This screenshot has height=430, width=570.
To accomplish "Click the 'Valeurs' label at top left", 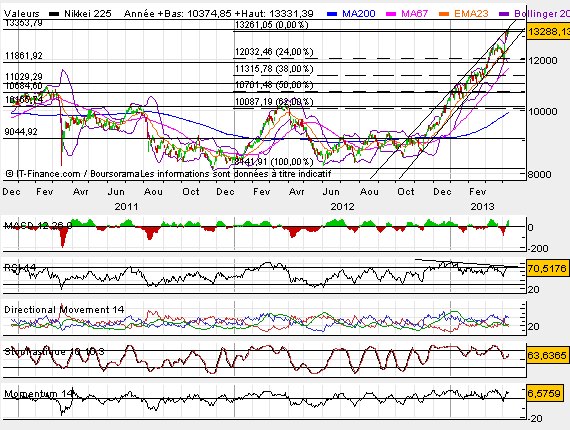I will tap(21, 14).
